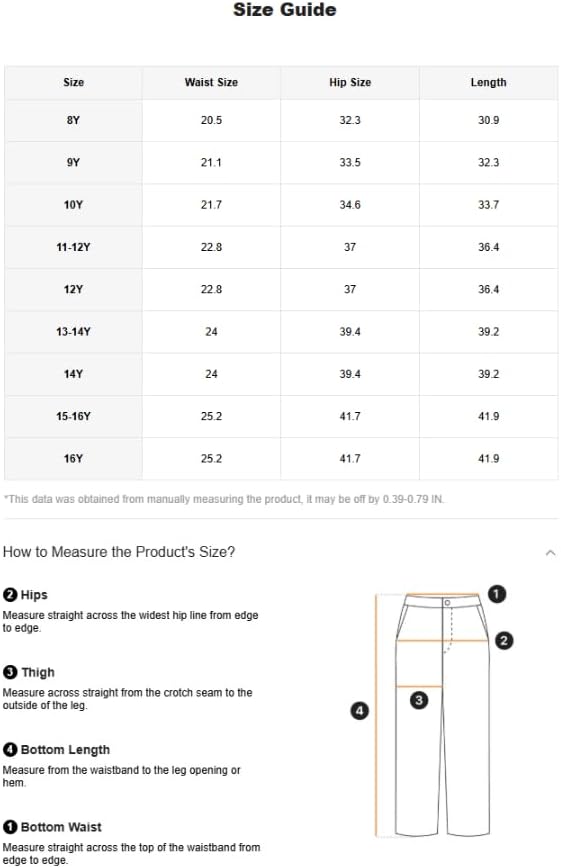Collapse the How to Measure section chevron

(x=550, y=552)
